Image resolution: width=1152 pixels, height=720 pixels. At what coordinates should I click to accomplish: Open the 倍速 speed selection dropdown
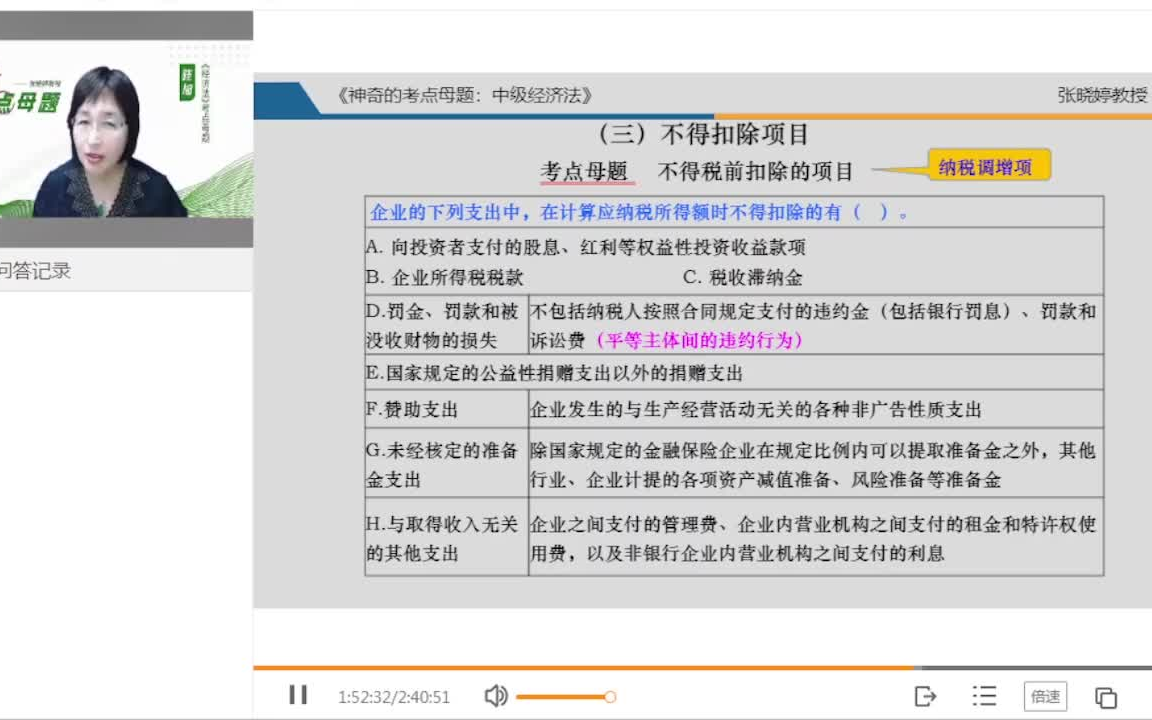[1045, 695]
